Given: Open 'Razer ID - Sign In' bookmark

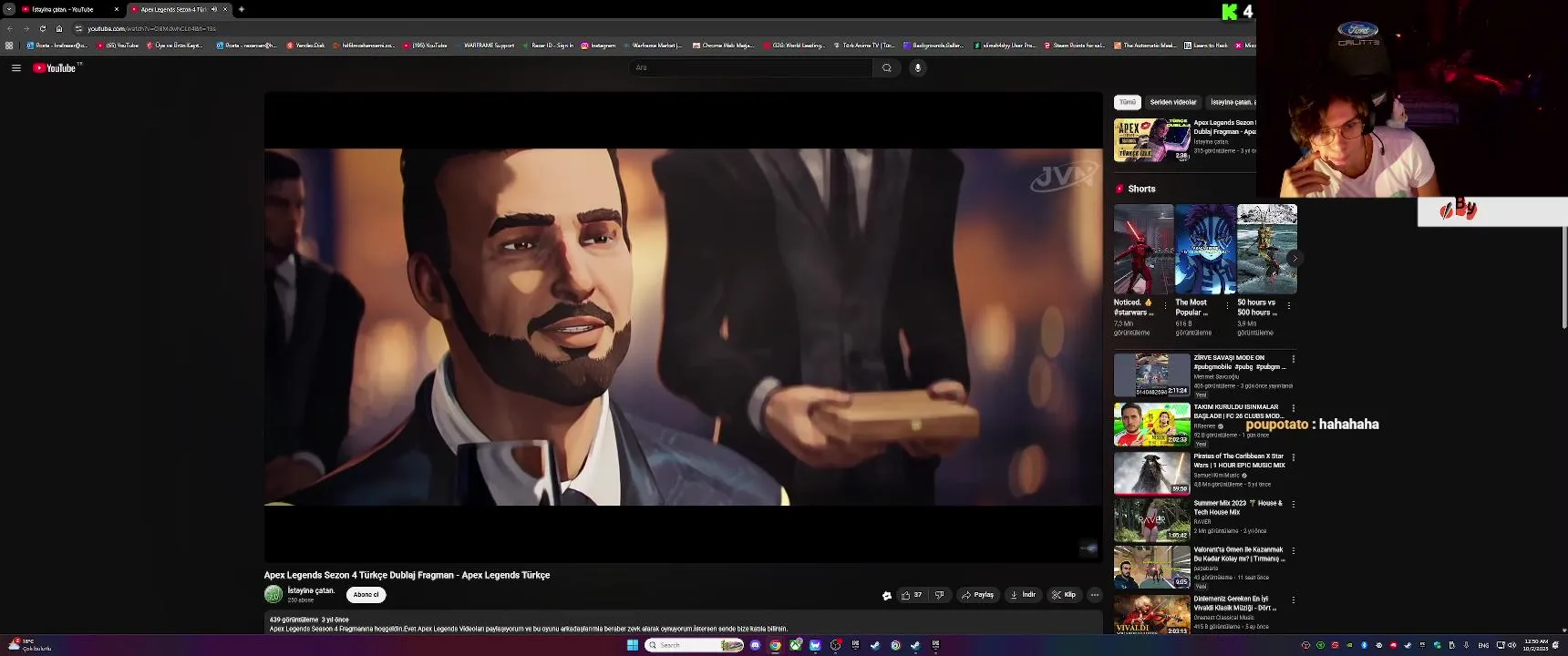Looking at the screenshot, I should (x=549, y=45).
